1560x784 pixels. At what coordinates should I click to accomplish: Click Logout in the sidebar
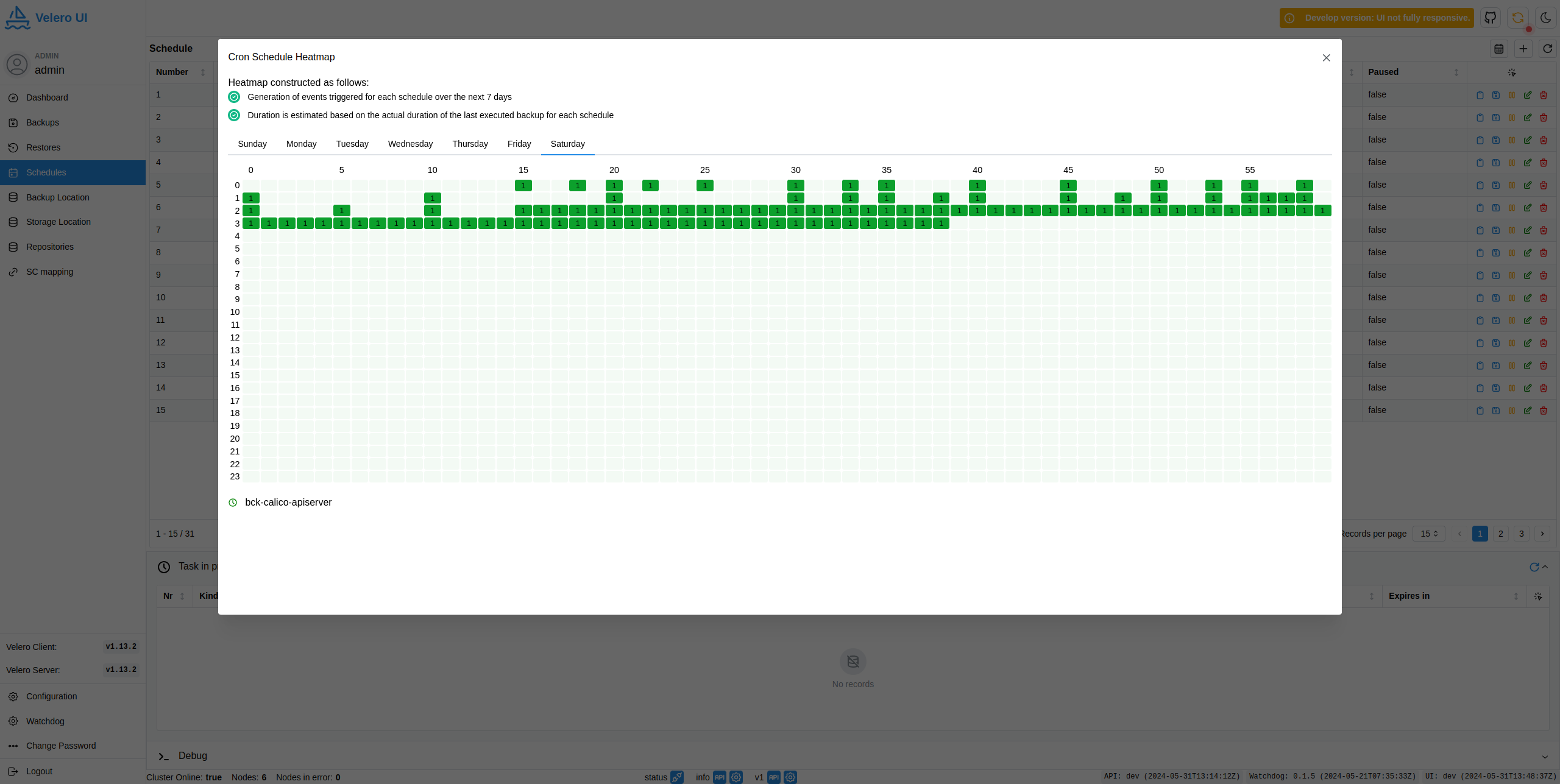[x=73, y=771]
